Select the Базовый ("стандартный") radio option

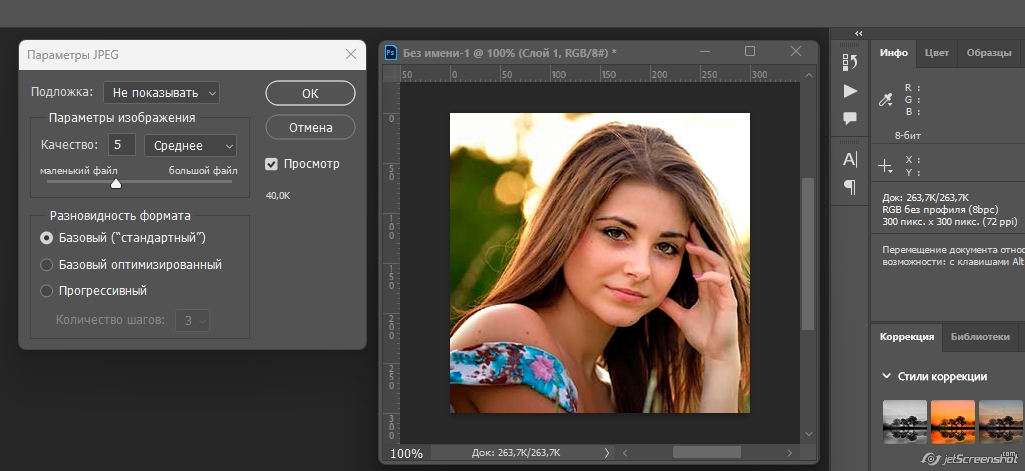[x=46, y=238]
